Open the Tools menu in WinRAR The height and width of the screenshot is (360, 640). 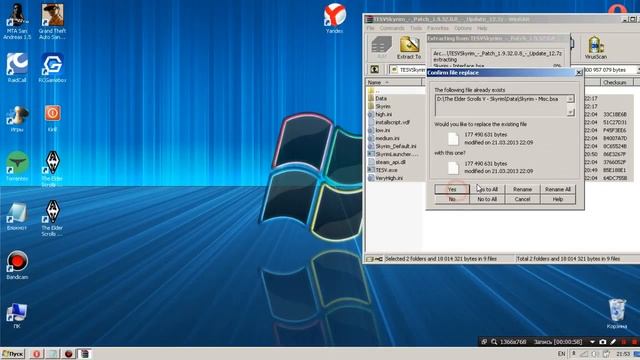(416, 28)
